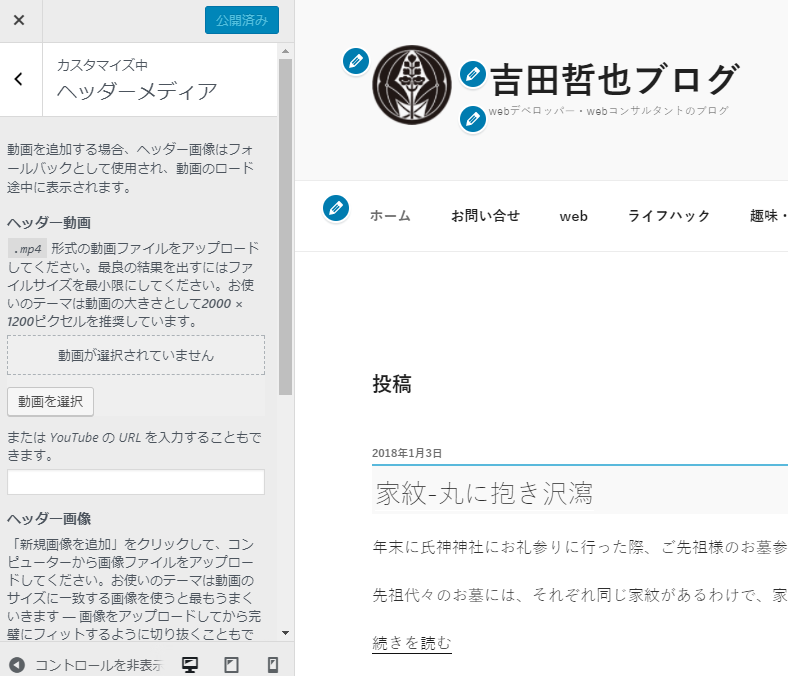Switch to tablet preview mode
Image resolution: width=788 pixels, height=676 pixels.
pyautogui.click(x=231, y=665)
